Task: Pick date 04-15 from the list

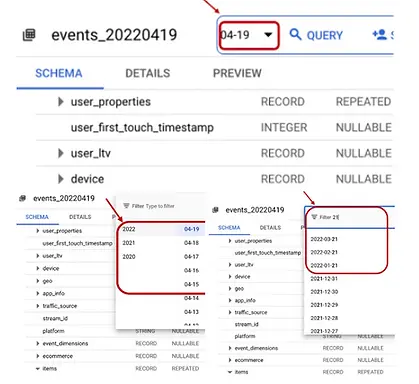Action: pyautogui.click(x=191, y=284)
